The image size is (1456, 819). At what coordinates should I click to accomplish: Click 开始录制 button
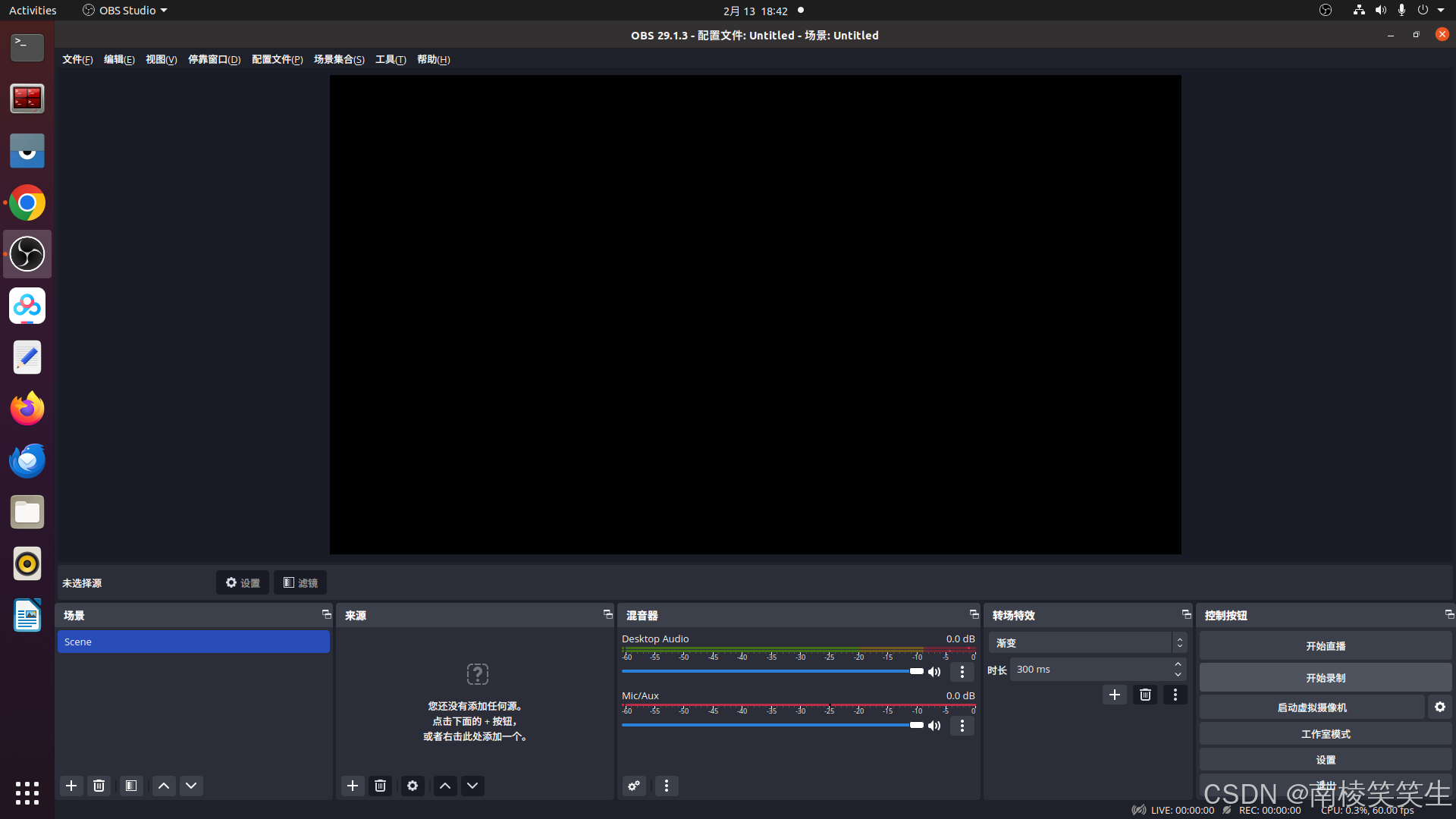pyautogui.click(x=1325, y=678)
